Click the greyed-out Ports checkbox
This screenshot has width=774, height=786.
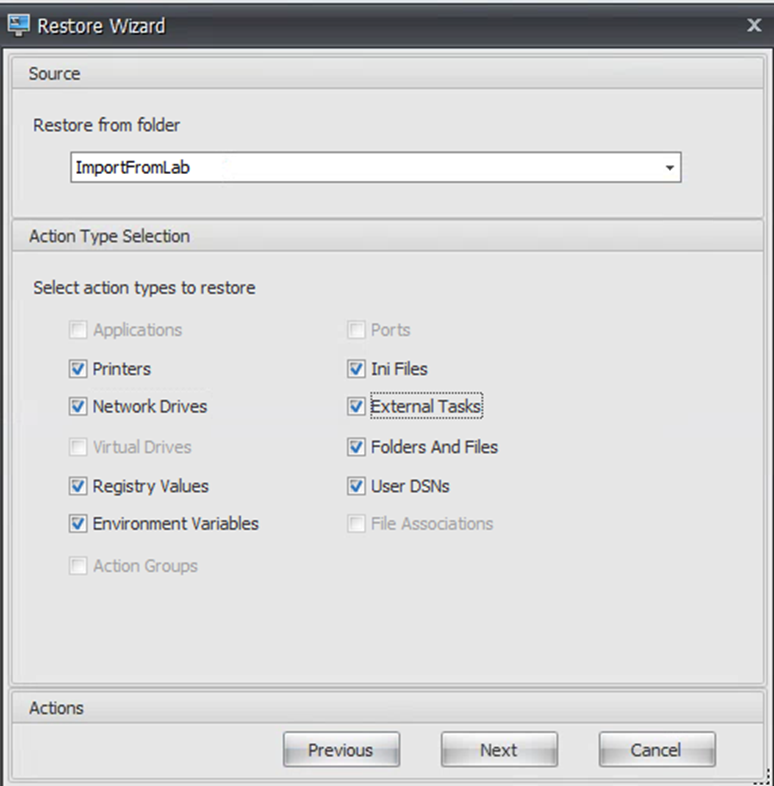(x=356, y=330)
